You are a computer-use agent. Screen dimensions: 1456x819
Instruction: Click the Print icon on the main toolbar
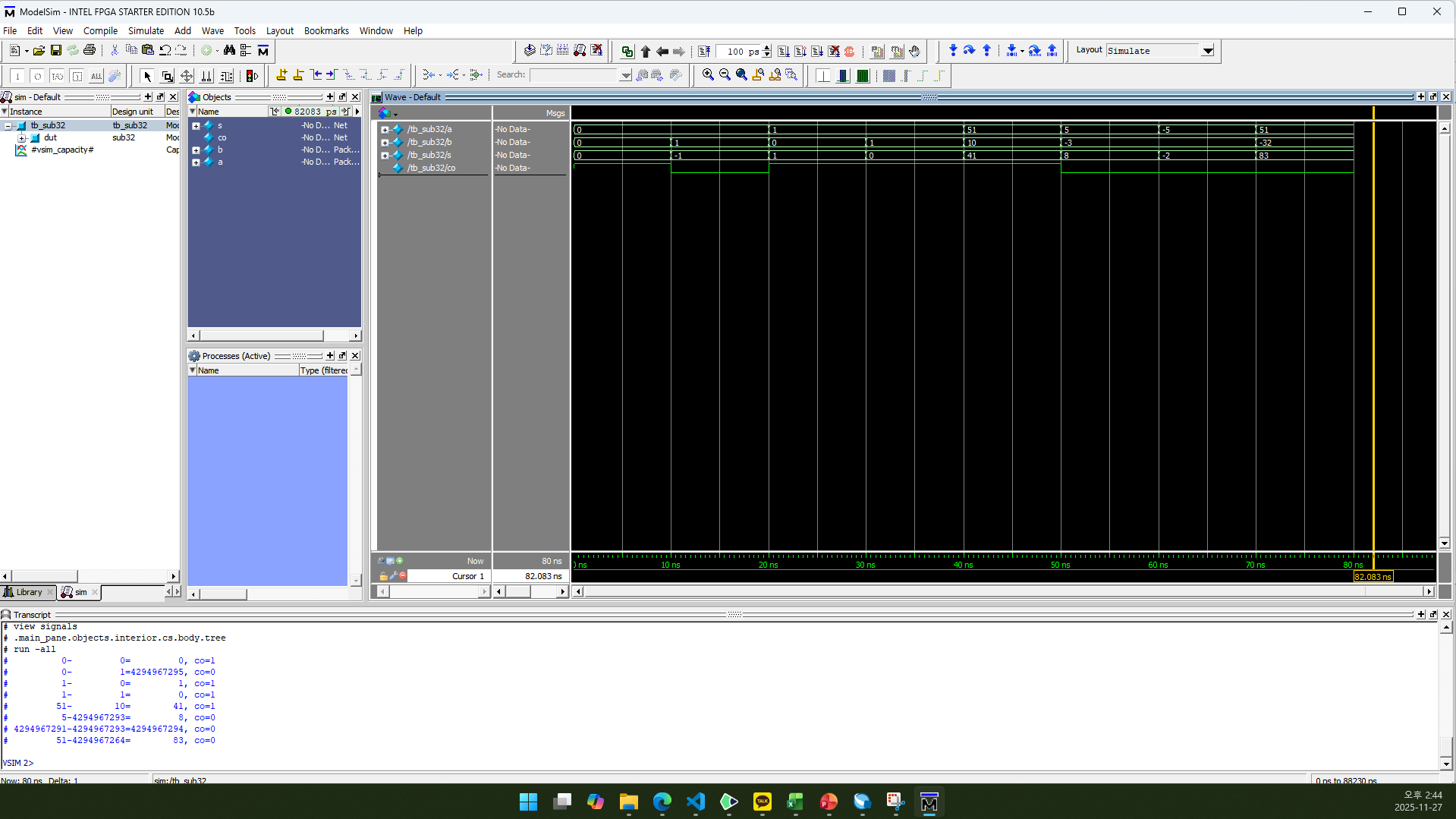coord(89,50)
